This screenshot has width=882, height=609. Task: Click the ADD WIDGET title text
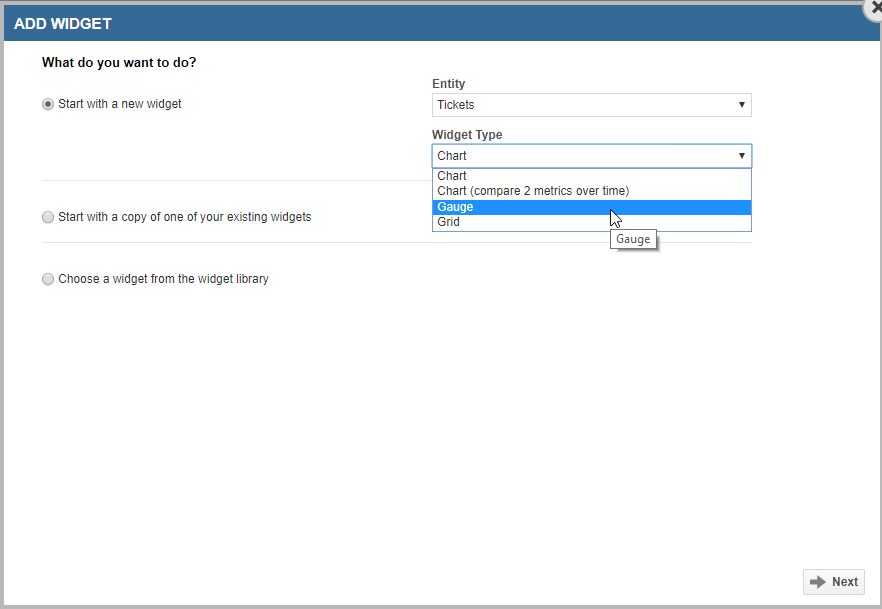63,24
